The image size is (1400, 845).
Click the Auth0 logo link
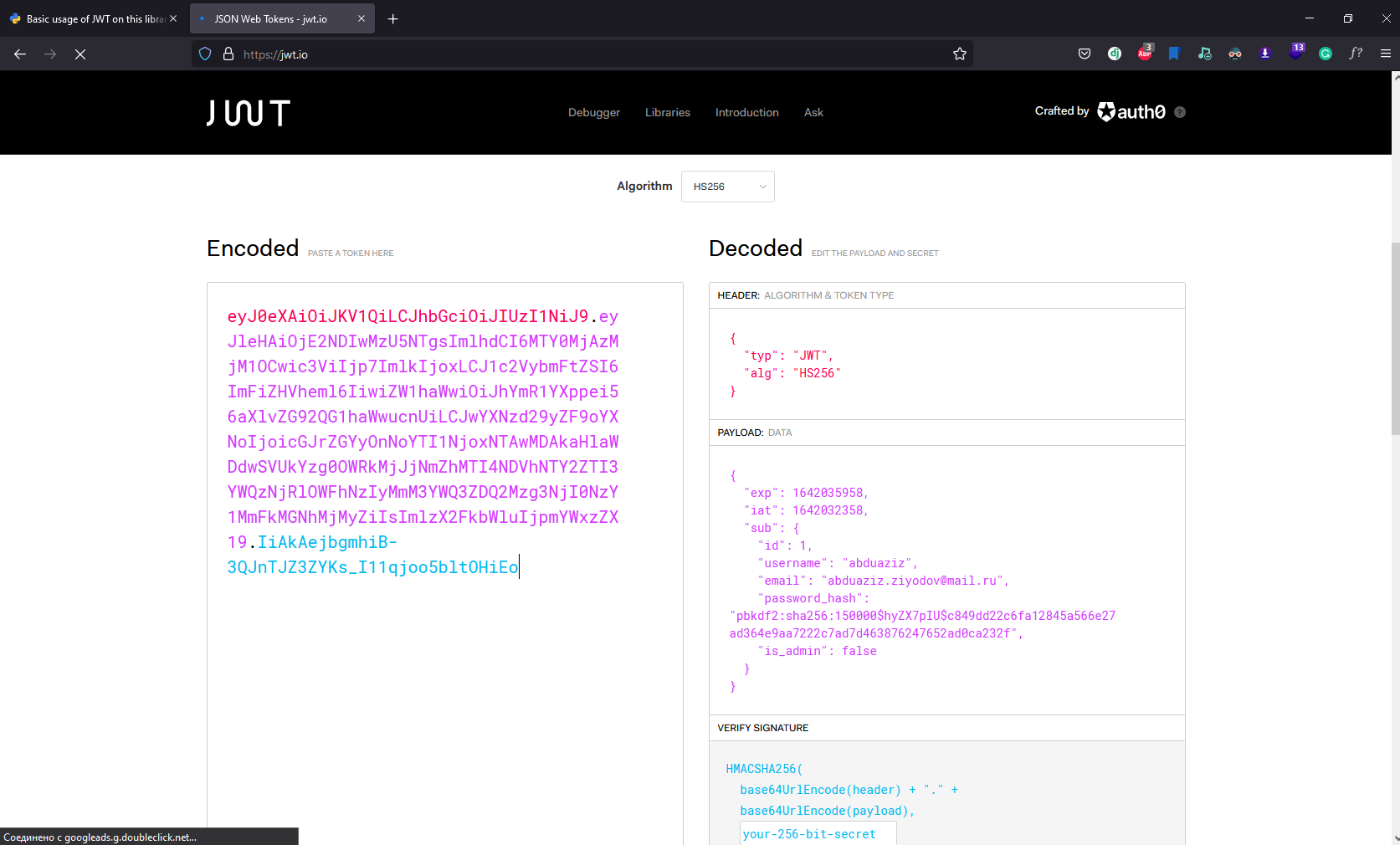[1131, 111]
